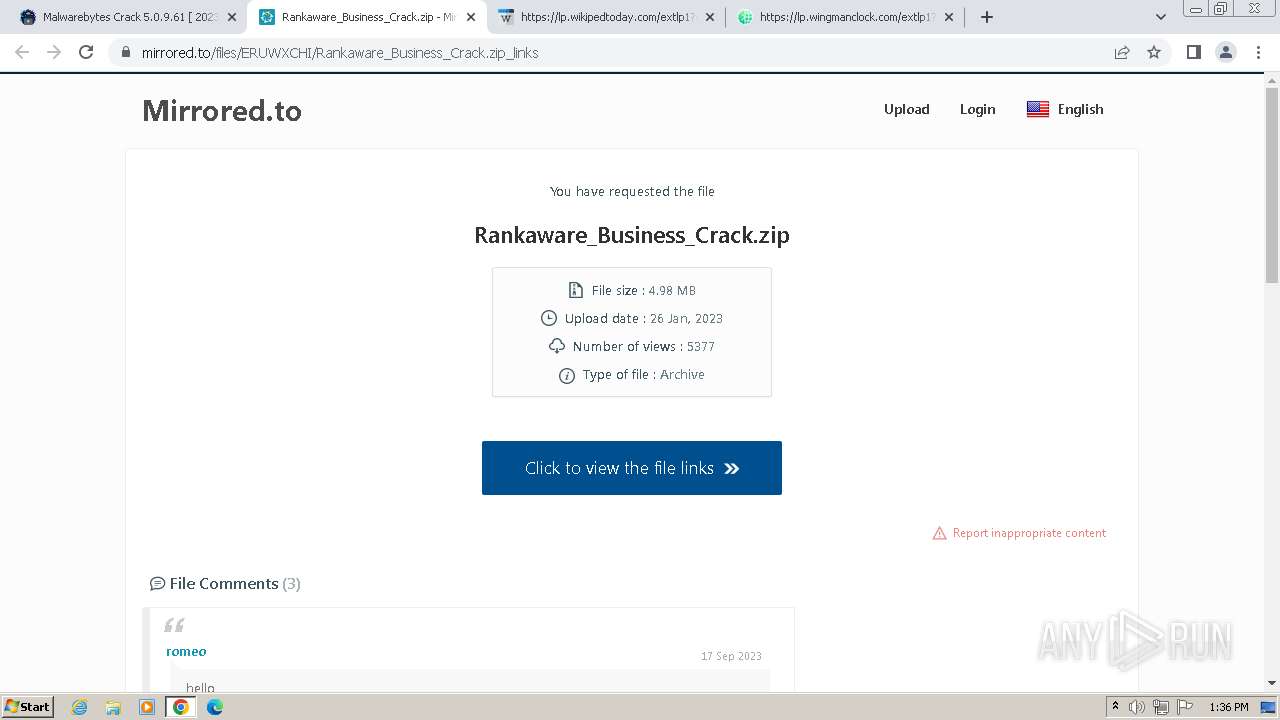Screen dimensions: 1280x720
Task: Open the taskbar clock 1:36 PM
Action: (x=1229, y=707)
